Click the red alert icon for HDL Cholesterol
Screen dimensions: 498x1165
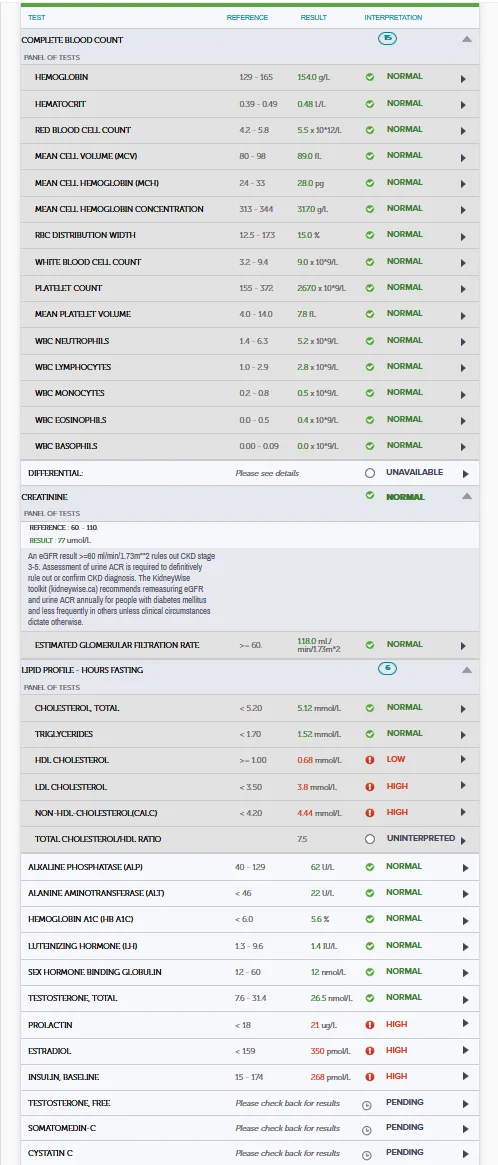point(369,760)
